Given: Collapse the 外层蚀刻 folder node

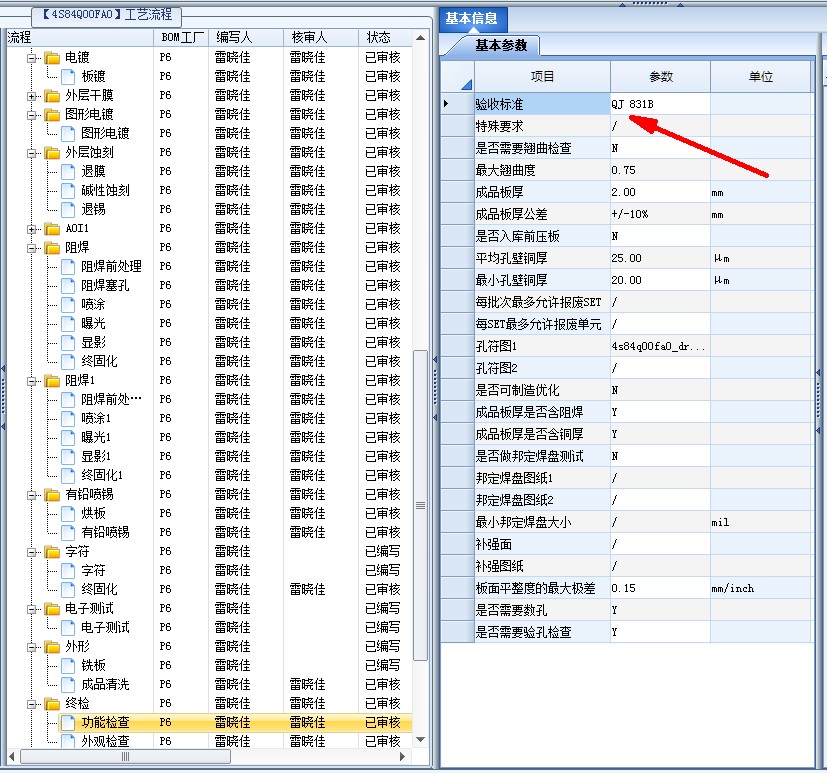Looking at the screenshot, I should click(x=32, y=153).
